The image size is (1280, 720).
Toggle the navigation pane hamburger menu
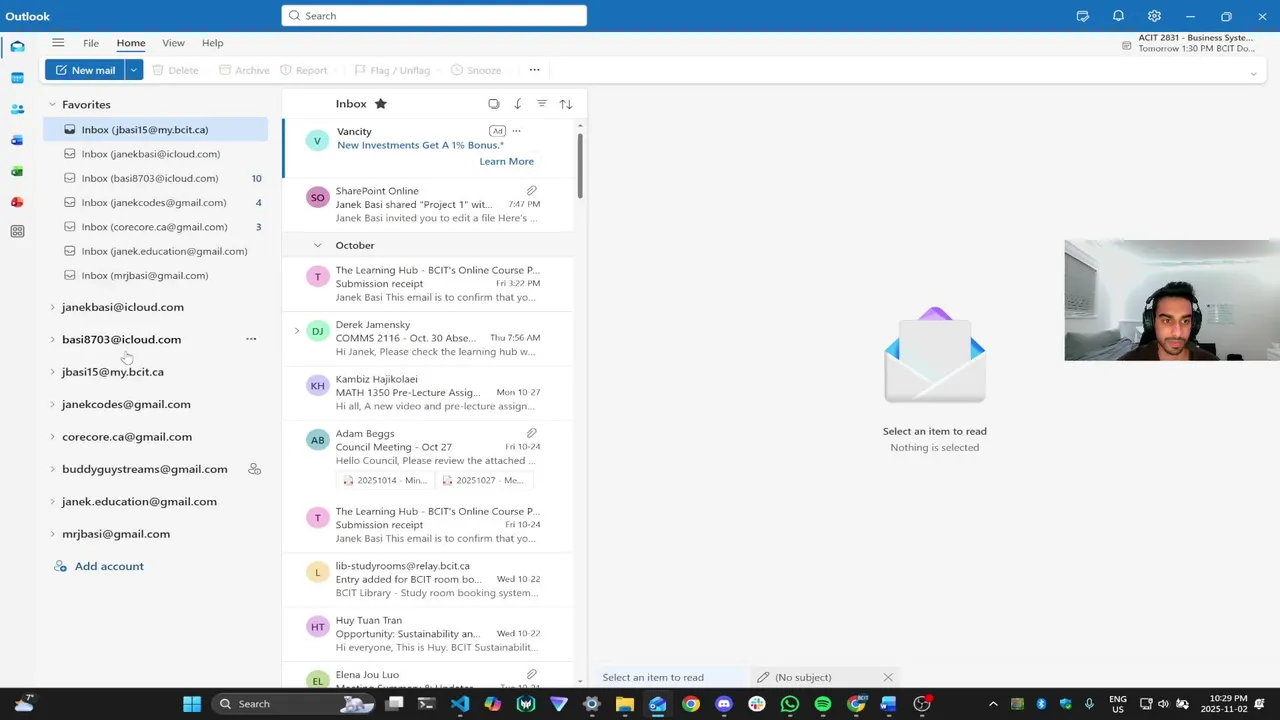58,43
